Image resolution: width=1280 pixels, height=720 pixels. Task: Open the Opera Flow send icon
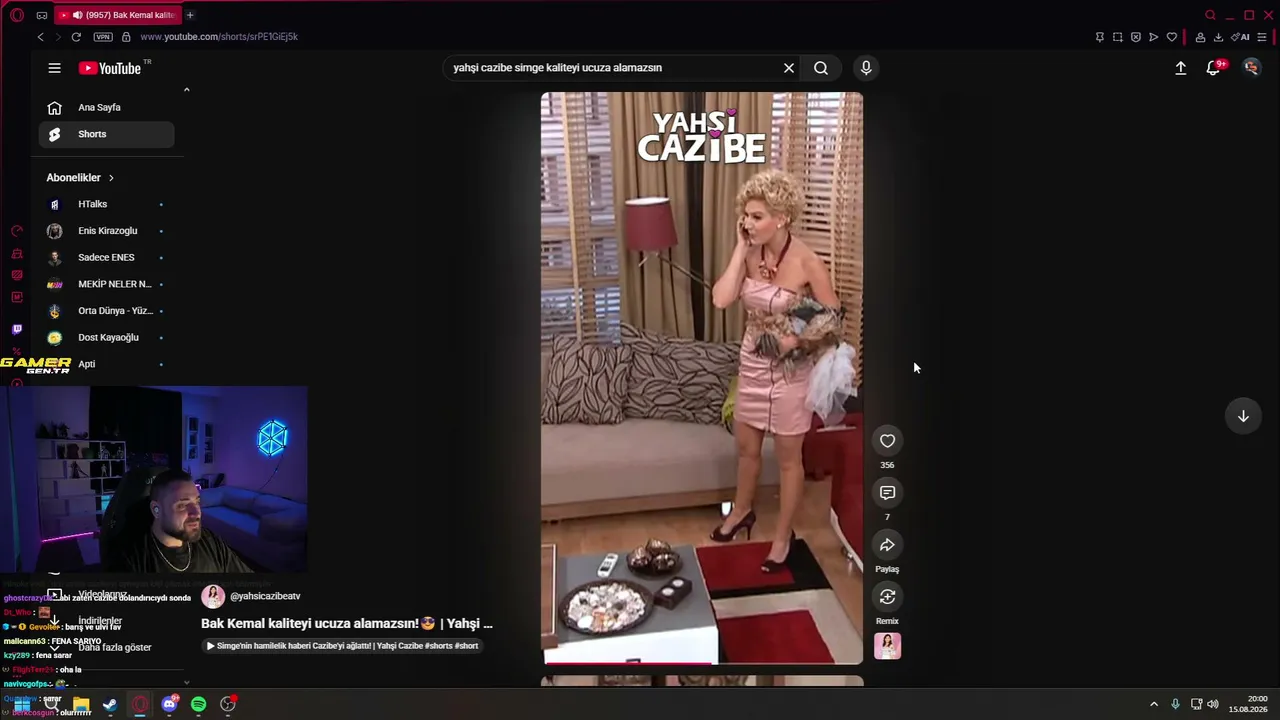coord(1154,37)
